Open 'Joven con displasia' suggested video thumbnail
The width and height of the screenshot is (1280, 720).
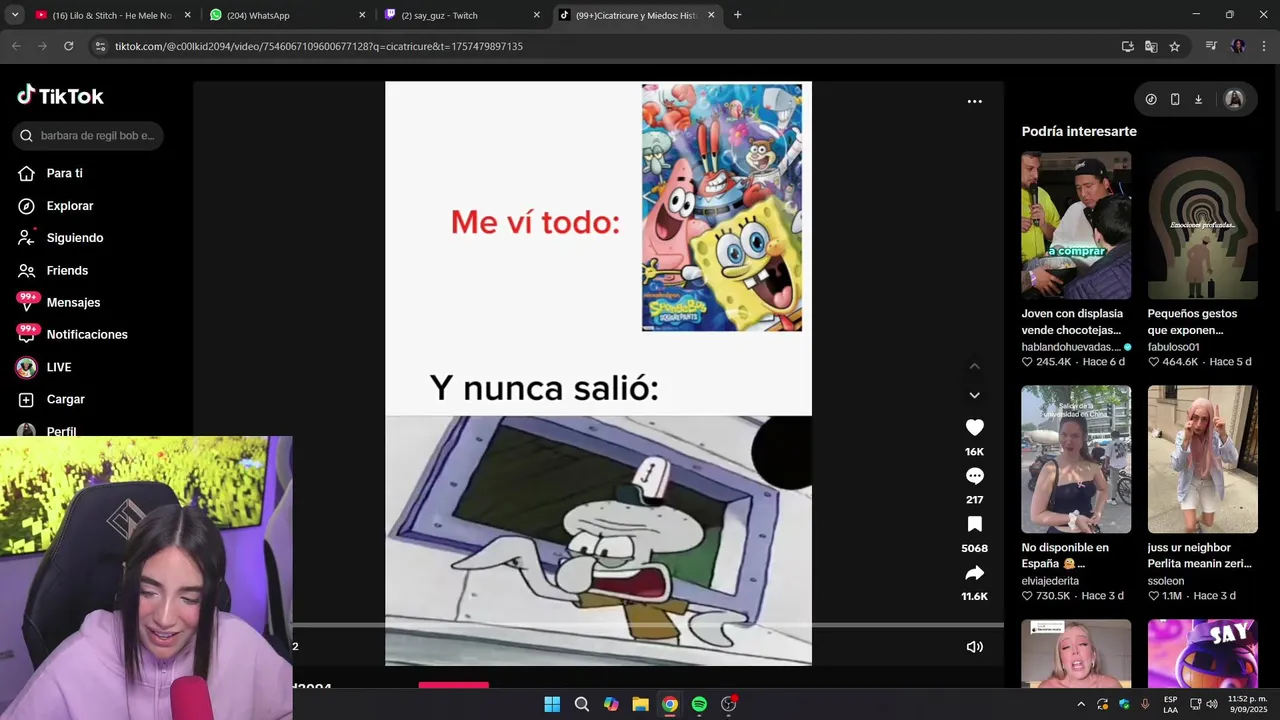click(x=1076, y=225)
